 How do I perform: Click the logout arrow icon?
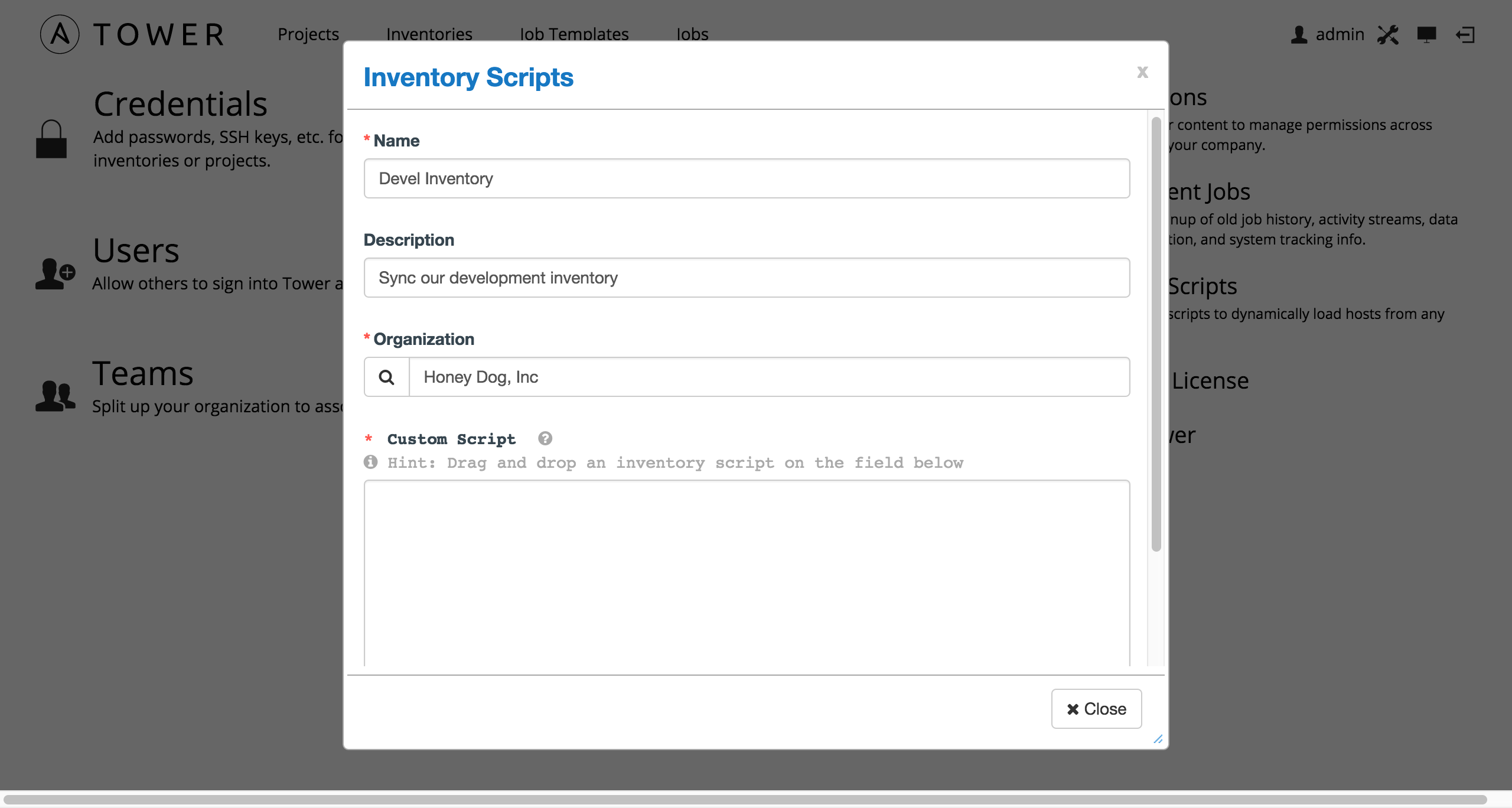pyautogui.click(x=1465, y=35)
